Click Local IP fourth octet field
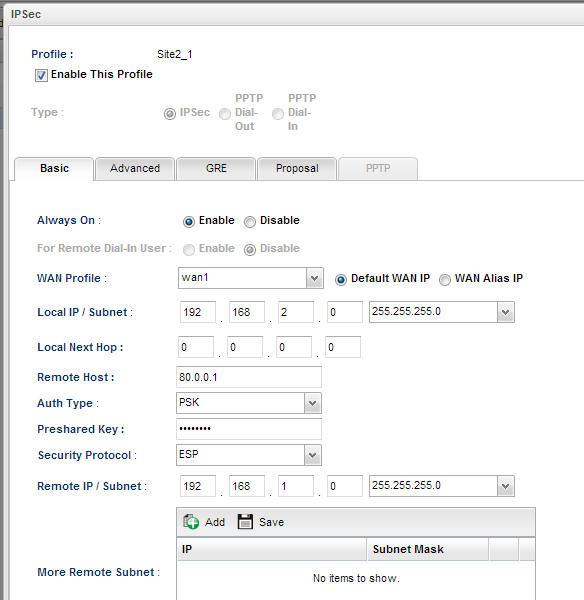The width and height of the screenshot is (584, 600). [345, 312]
